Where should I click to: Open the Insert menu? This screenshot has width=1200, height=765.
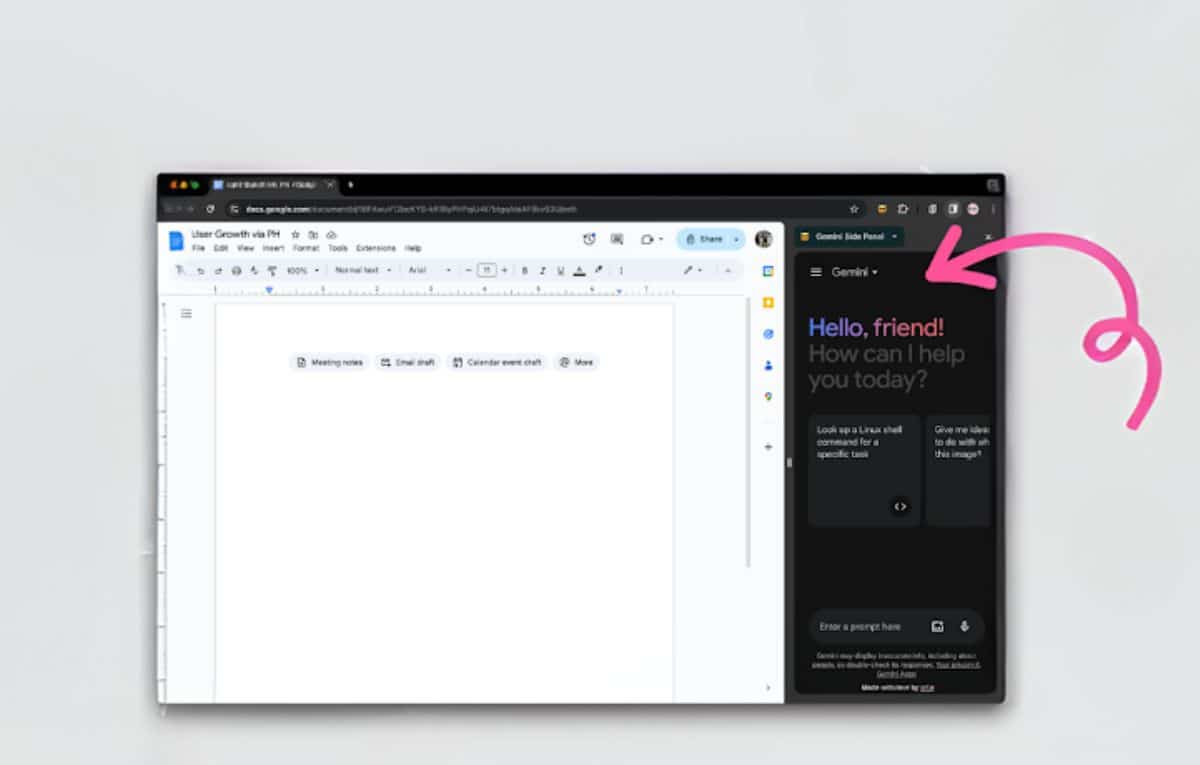point(273,248)
